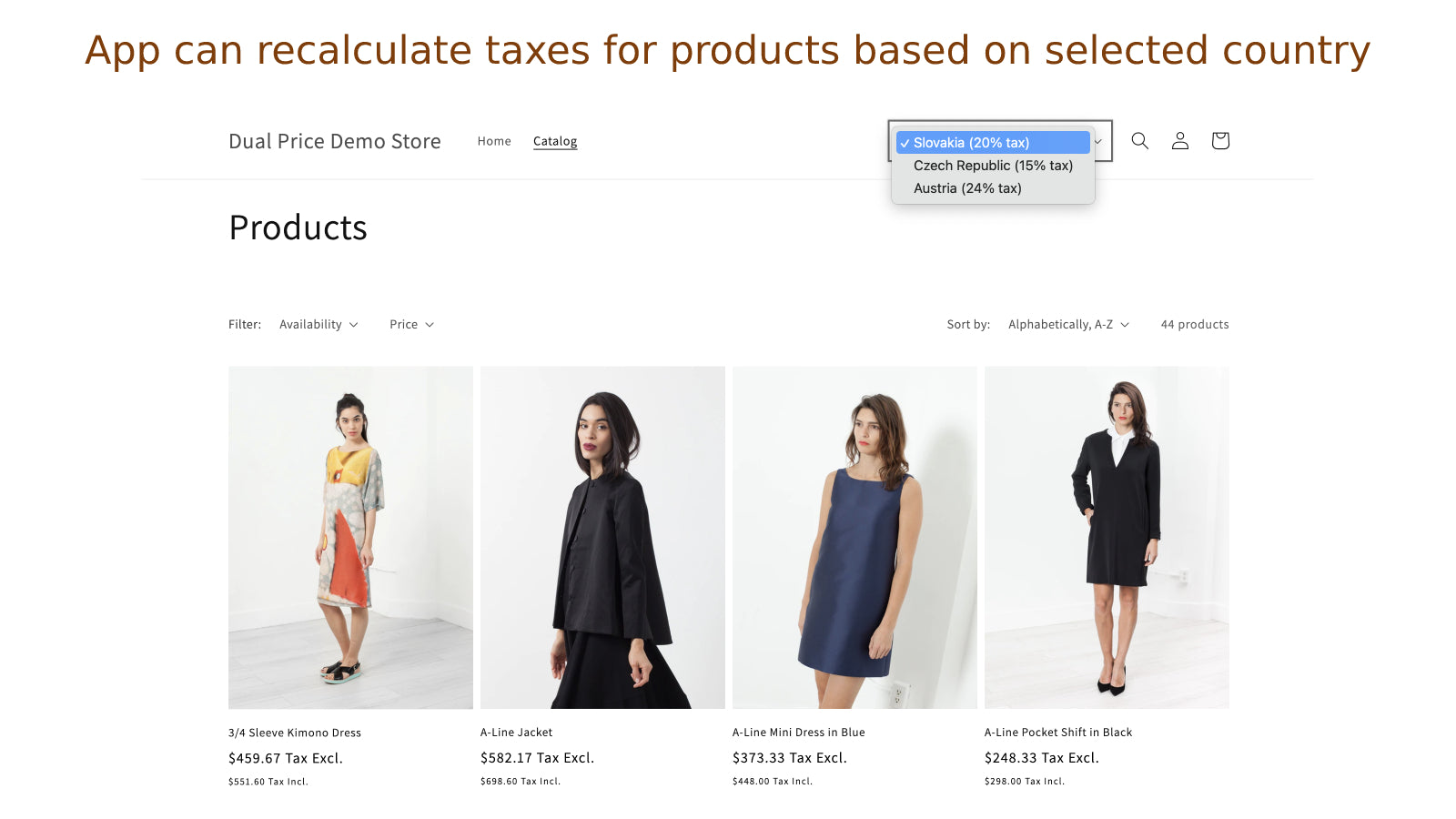This screenshot has height=819, width=1456.
Task: Open the search
Action: [x=1139, y=141]
